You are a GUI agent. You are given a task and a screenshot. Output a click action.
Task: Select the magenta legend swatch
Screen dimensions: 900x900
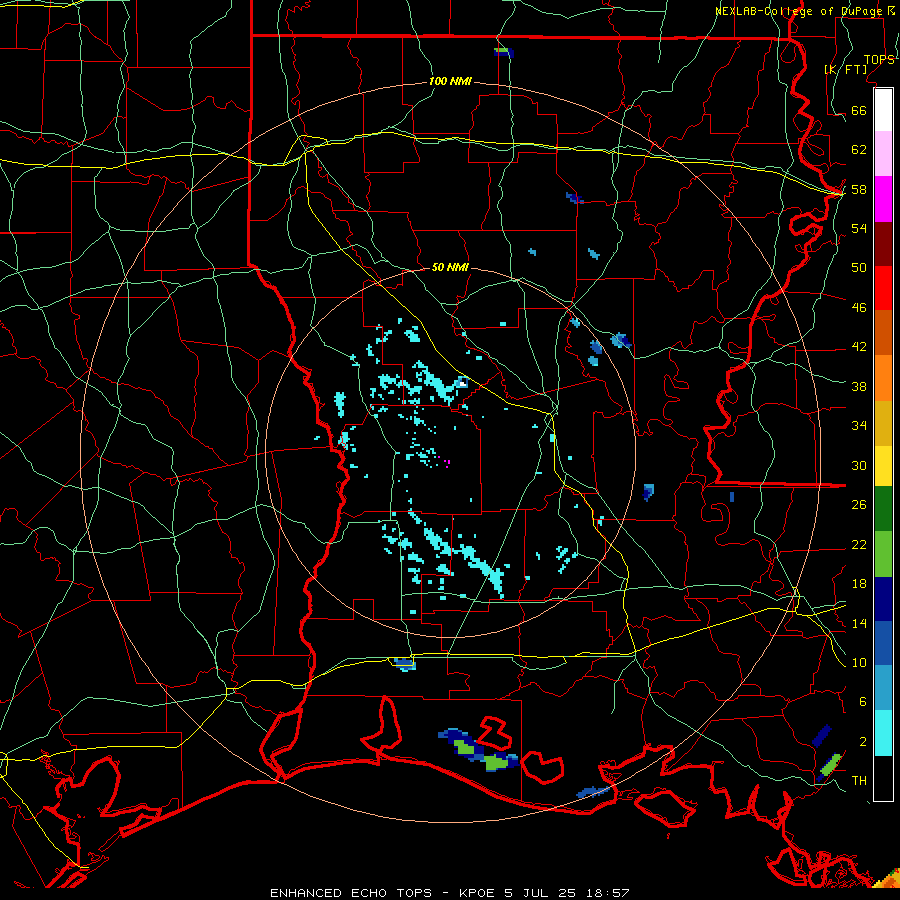883,199
